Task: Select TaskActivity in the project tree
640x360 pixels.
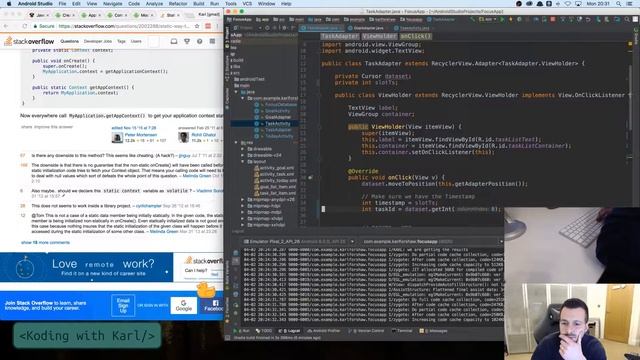Action: (278, 124)
